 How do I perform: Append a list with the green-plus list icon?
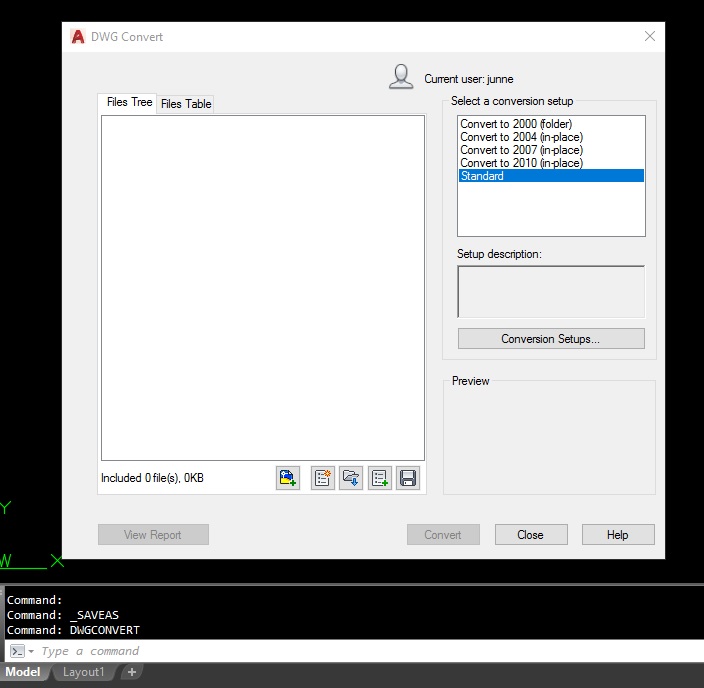pyautogui.click(x=379, y=478)
